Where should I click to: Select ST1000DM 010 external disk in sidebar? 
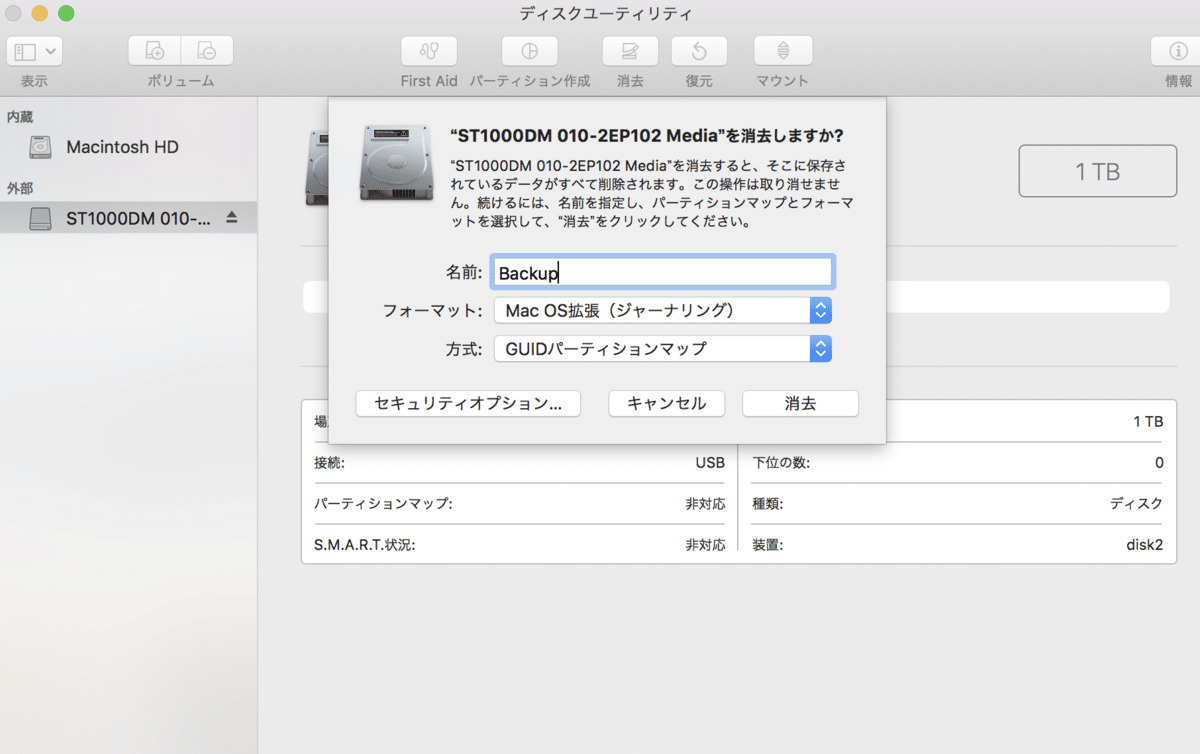click(128, 218)
